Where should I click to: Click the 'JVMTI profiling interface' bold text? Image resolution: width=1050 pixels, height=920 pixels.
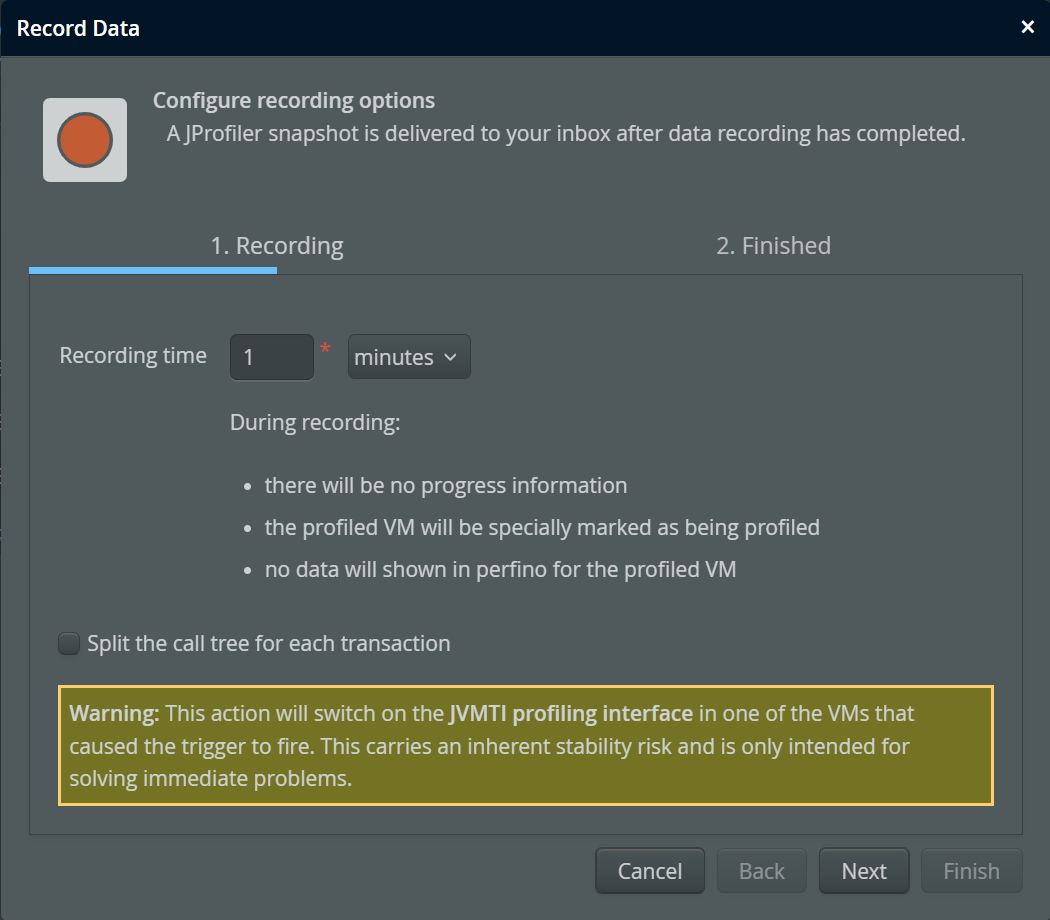(571, 714)
